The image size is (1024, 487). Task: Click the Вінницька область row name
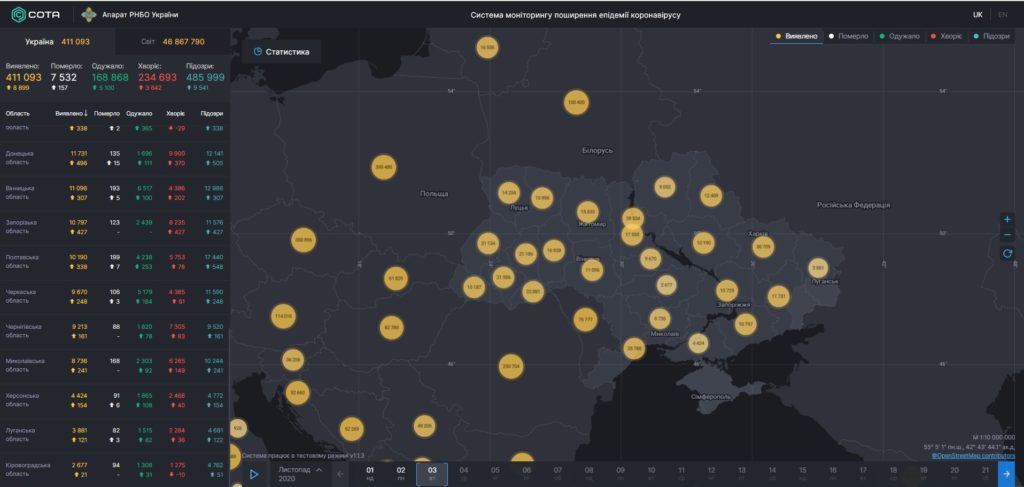(20, 192)
